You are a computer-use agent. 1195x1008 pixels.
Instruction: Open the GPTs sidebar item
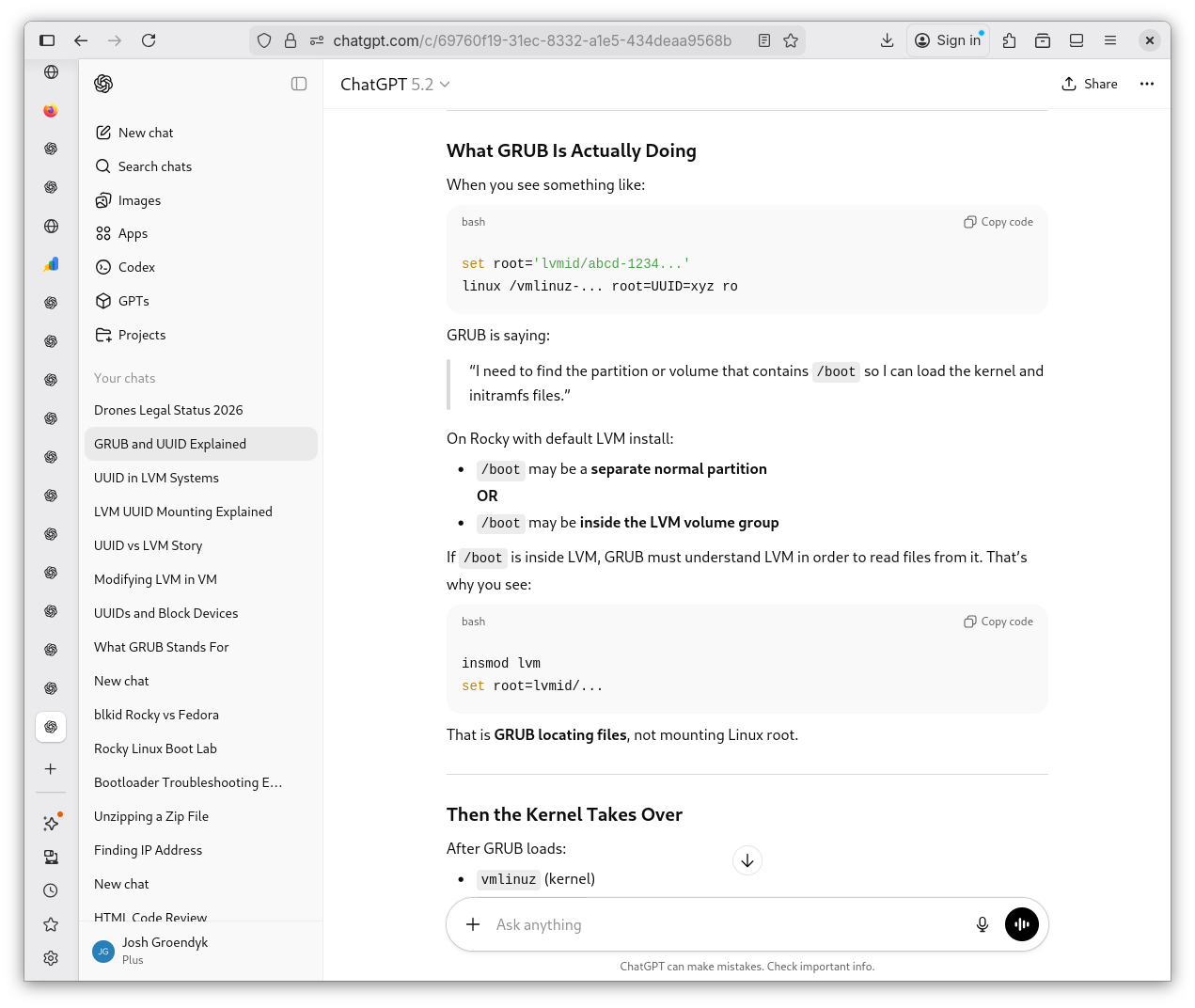click(134, 301)
